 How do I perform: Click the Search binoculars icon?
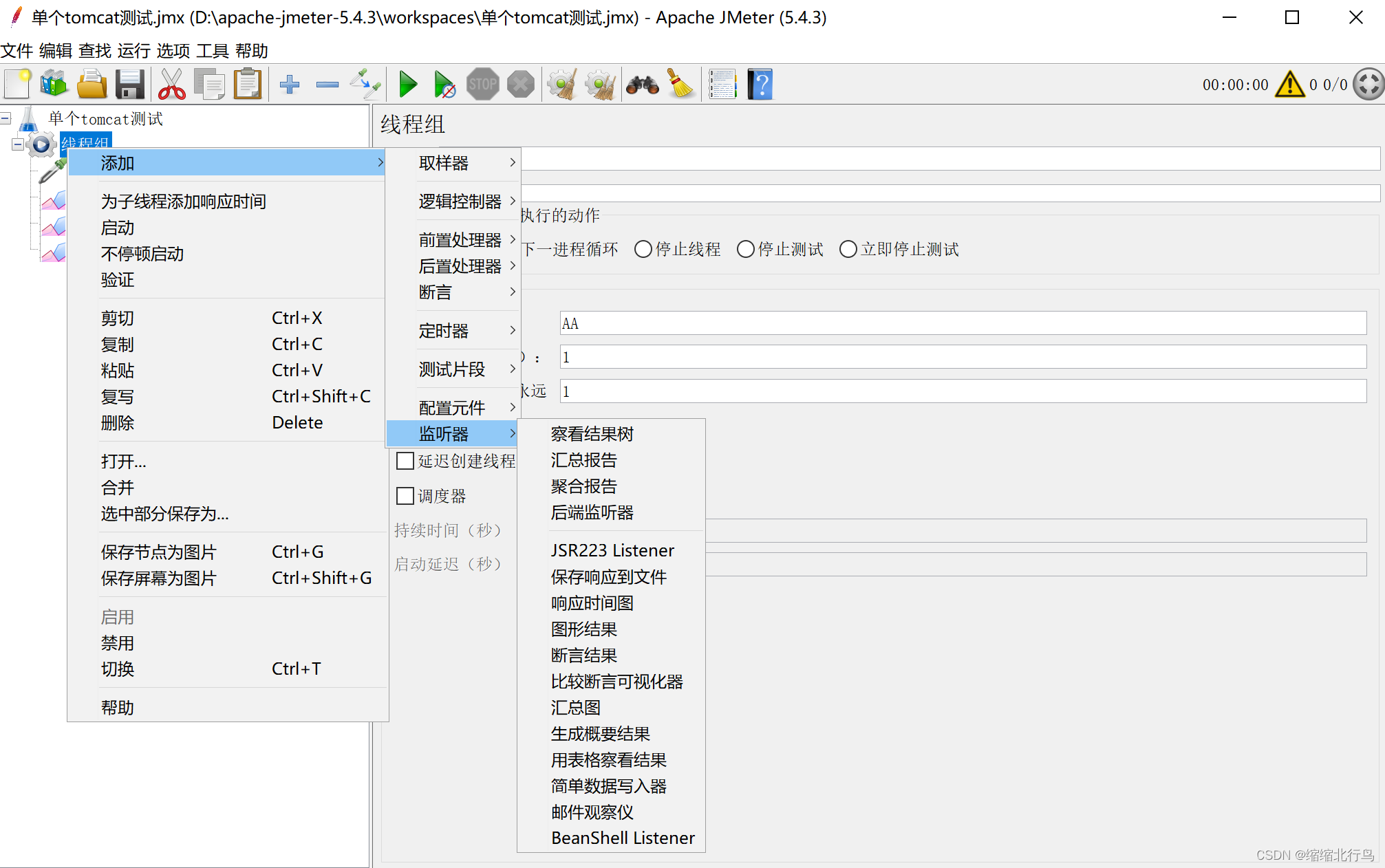pos(643,85)
